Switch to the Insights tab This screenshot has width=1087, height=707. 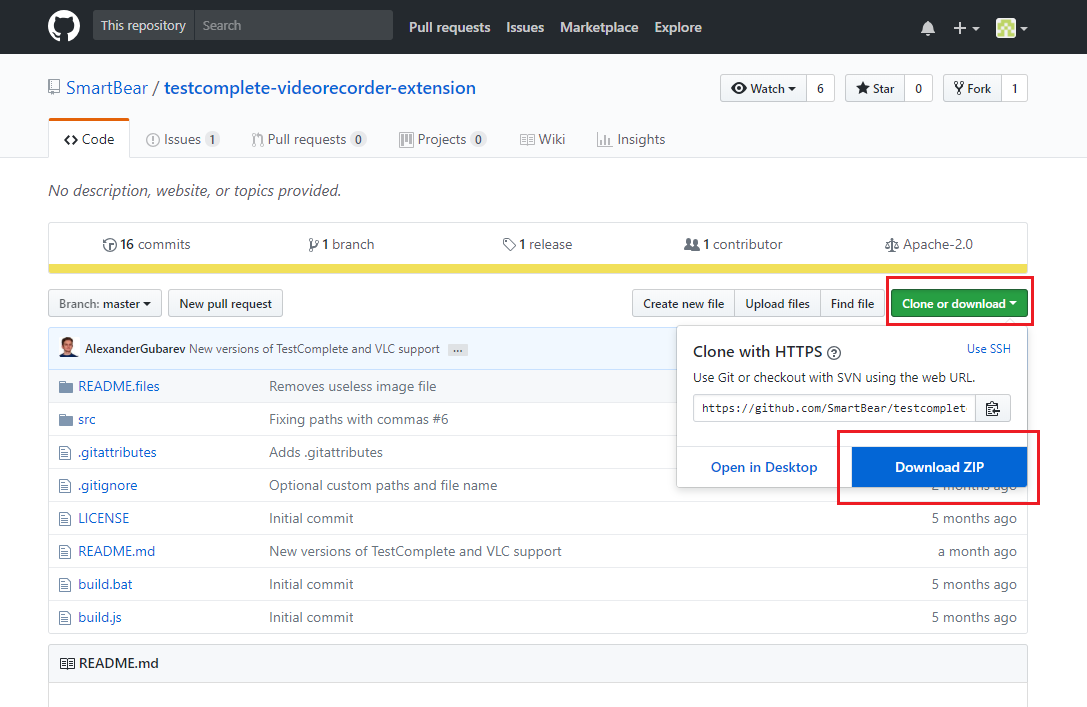[x=631, y=139]
